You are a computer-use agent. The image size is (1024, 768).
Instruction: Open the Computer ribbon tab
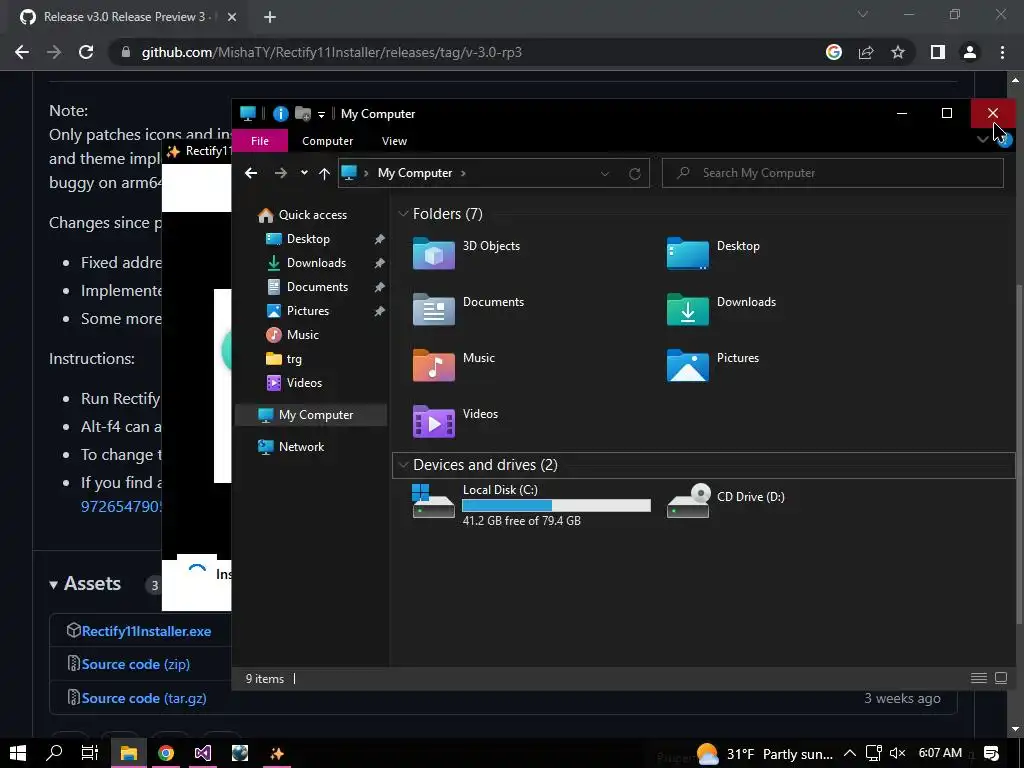click(x=327, y=141)
